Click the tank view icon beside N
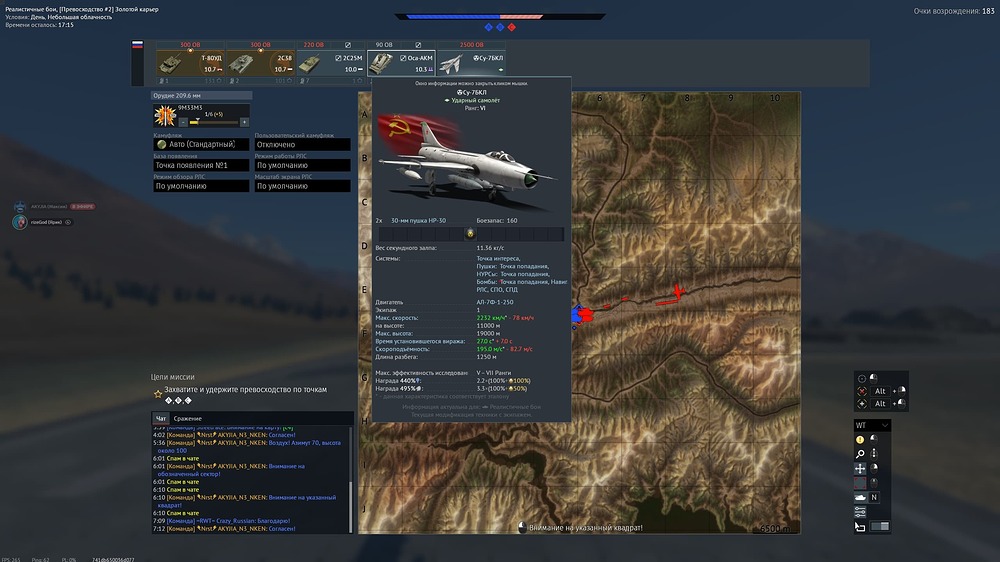 pos(860,498)
